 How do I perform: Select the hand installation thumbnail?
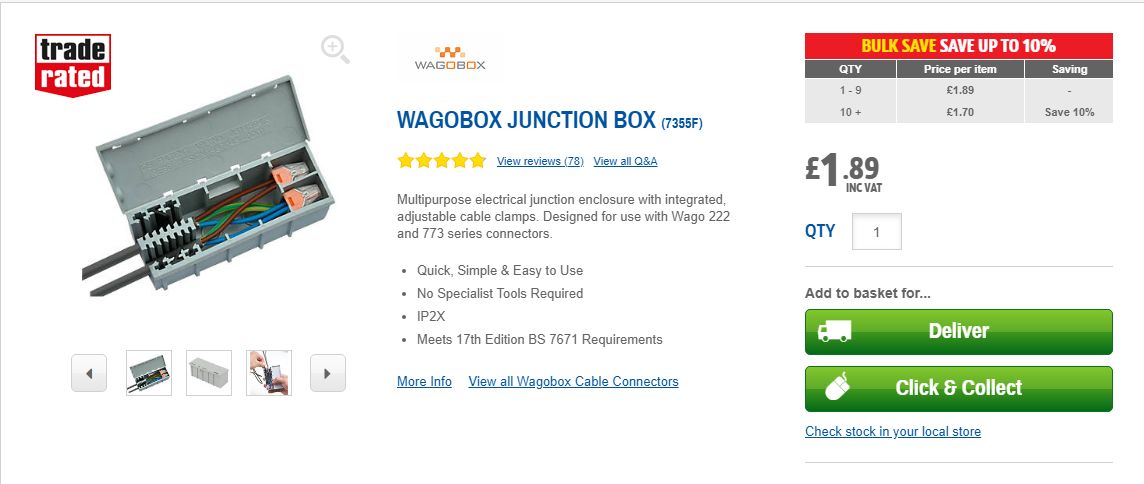pos(269,373)
